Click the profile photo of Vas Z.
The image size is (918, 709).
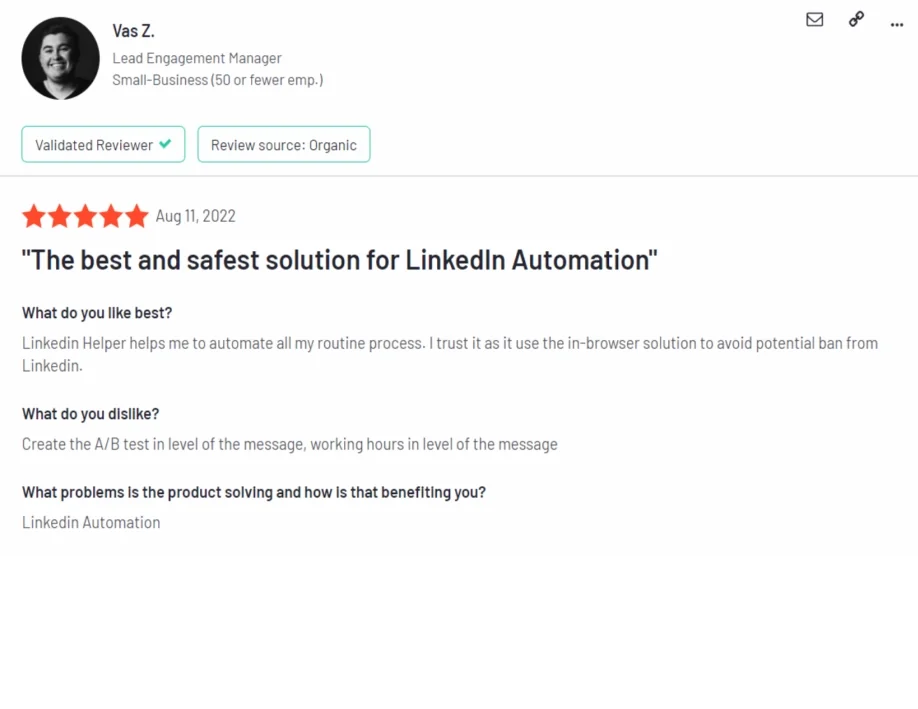coord(60,57)
